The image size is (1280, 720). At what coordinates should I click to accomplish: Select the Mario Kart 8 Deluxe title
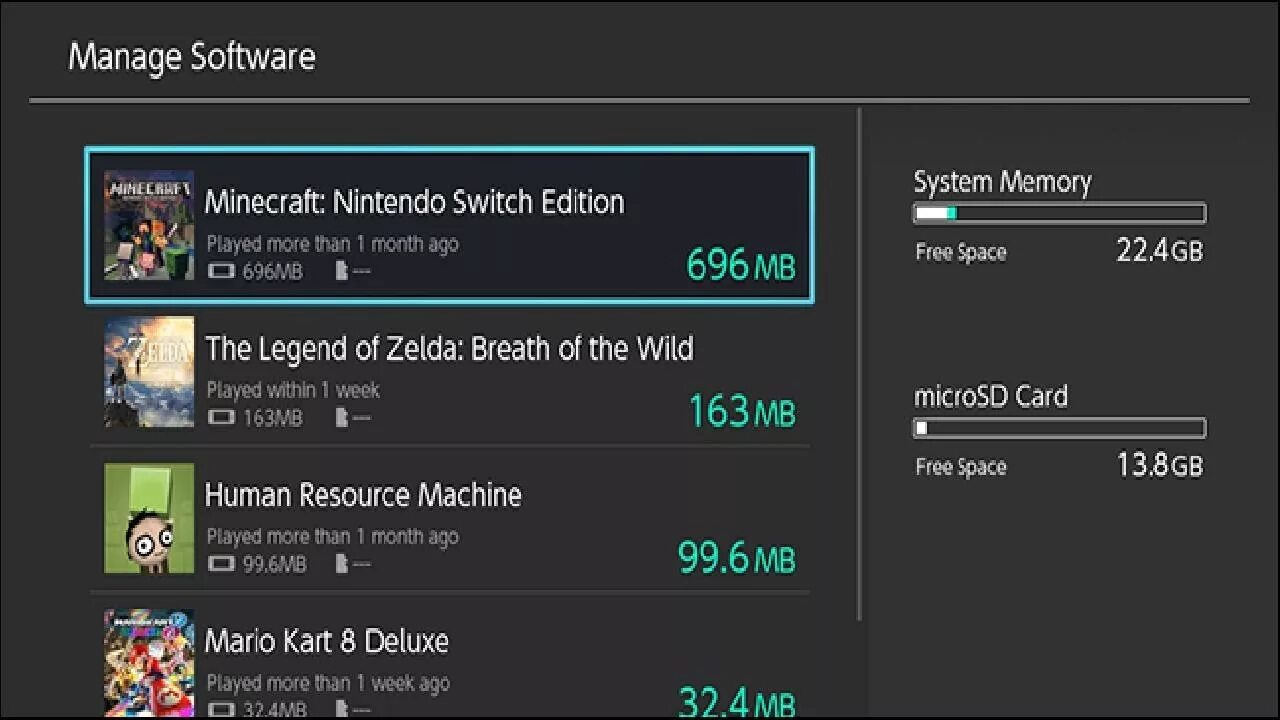[327, 641]
